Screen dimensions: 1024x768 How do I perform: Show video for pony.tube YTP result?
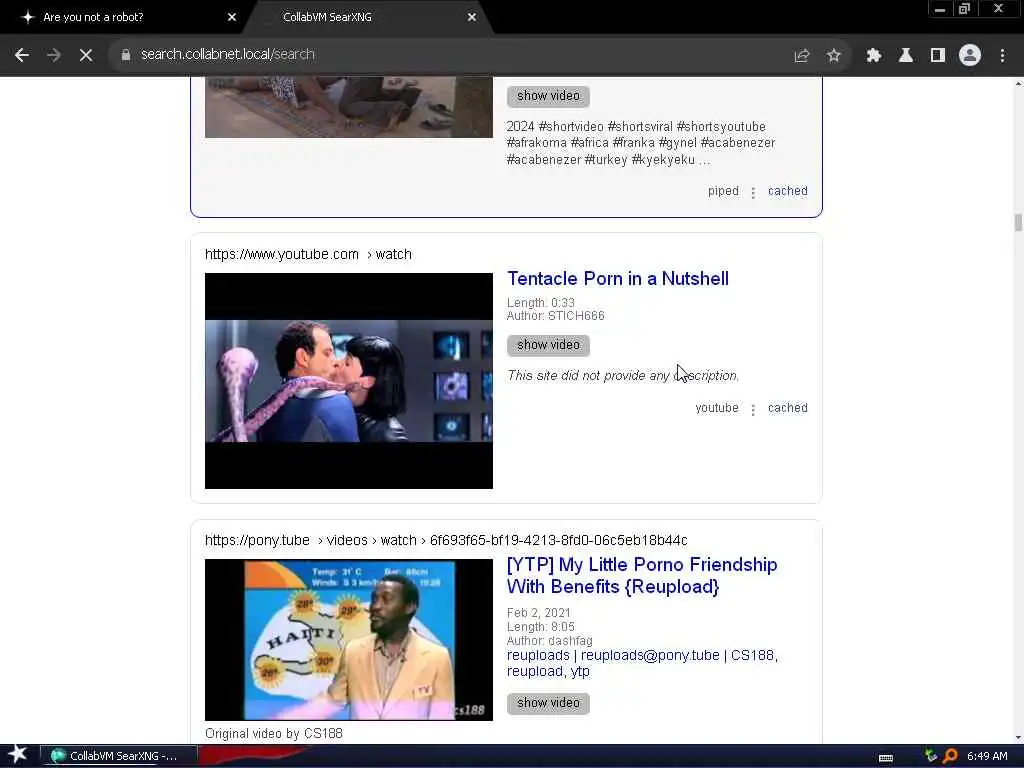[x=548, y=703]
